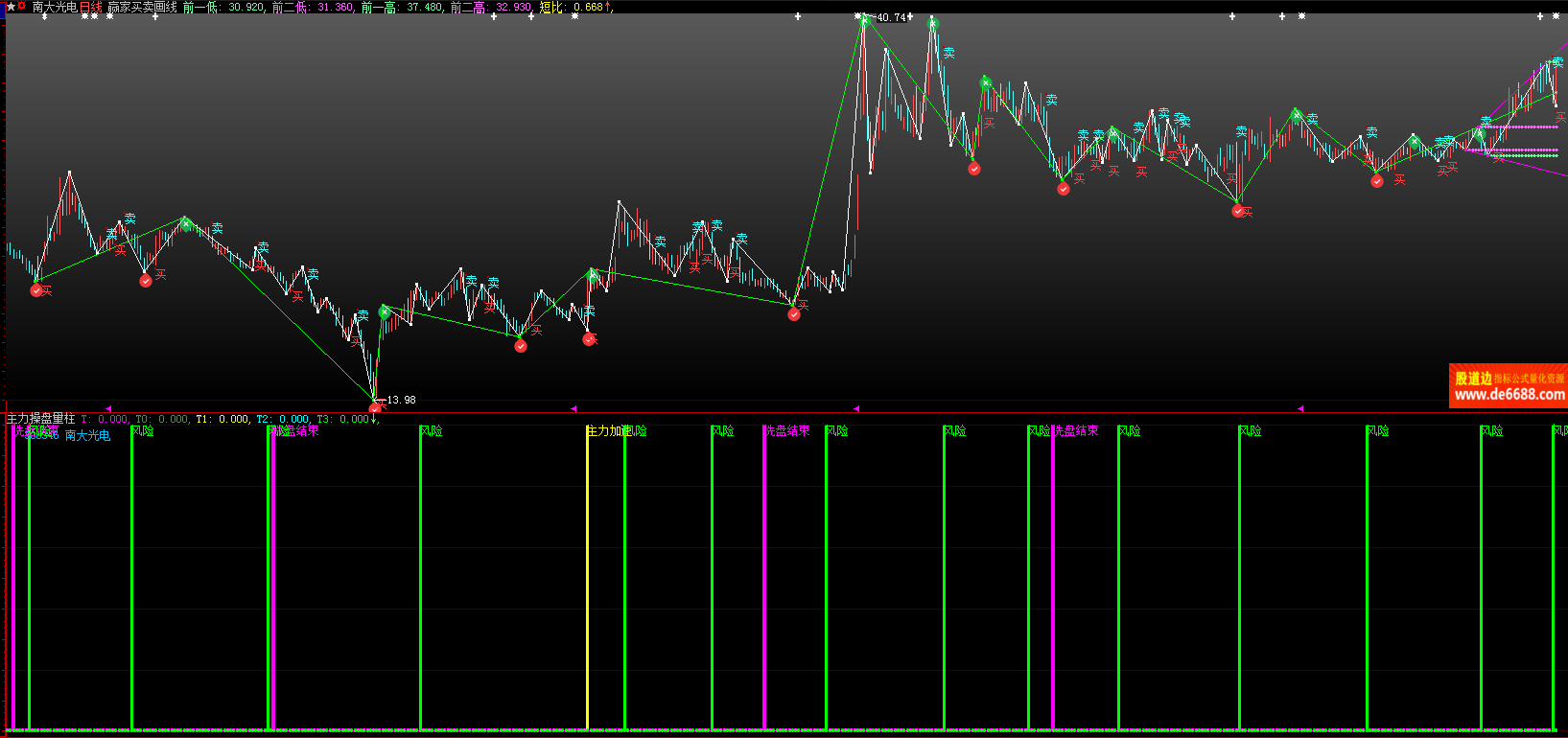The height and width of the screenshot is (738, 1568).
Task: Click the 前一低 value 30.920
Action: (x=246, y=7)
